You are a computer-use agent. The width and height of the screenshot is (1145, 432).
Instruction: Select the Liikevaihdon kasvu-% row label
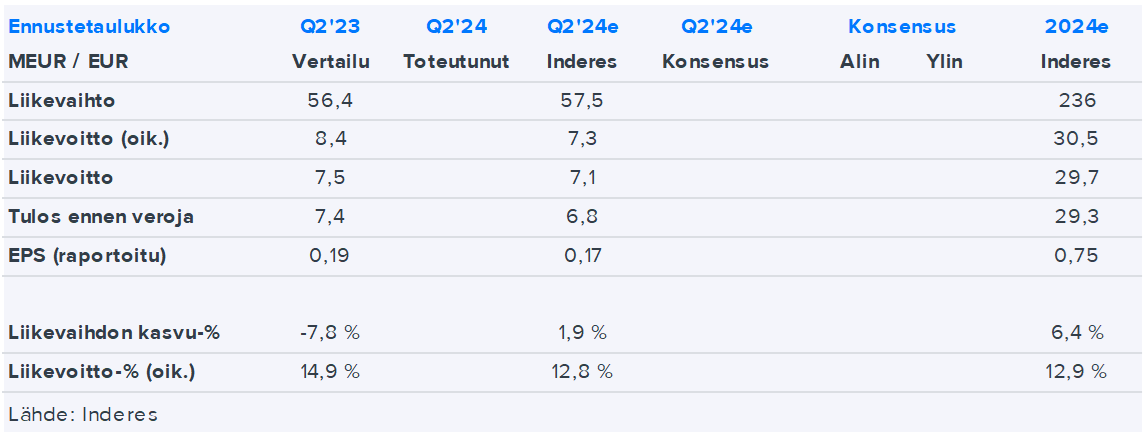coord(113,333)
